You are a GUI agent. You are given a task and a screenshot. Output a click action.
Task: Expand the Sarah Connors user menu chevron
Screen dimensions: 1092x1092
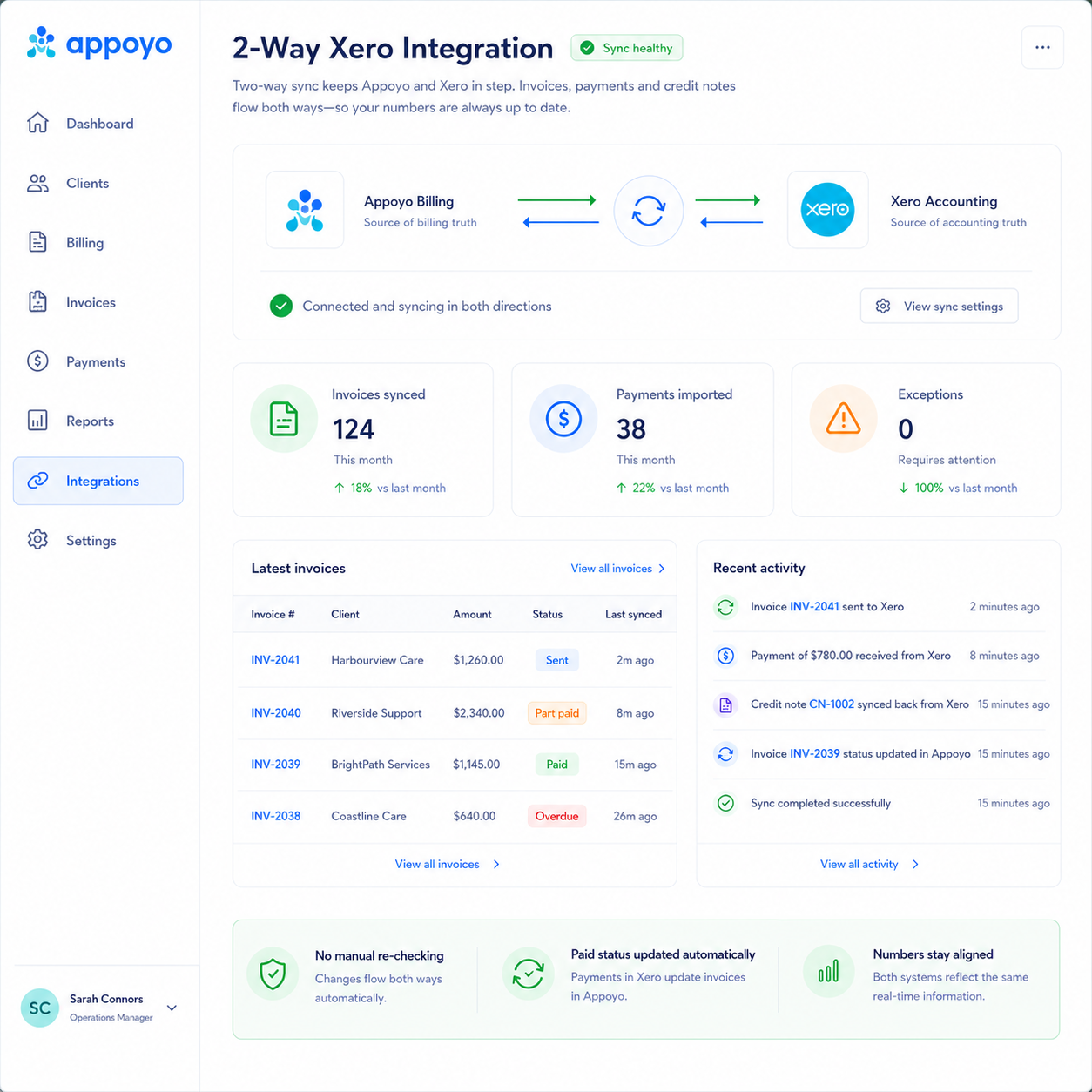172,1008
